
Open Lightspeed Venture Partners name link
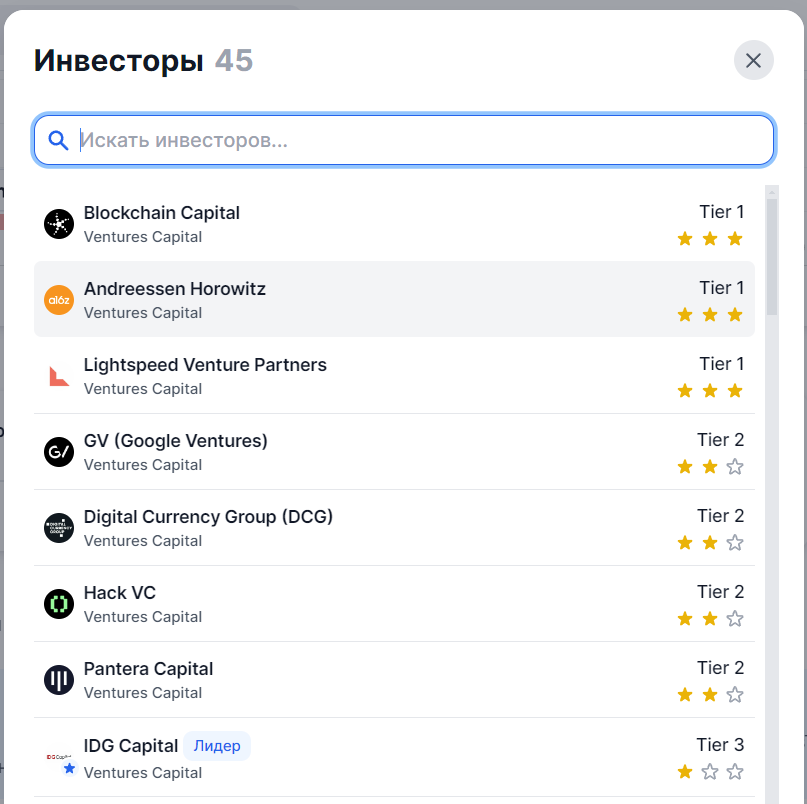tap(205, 365)
